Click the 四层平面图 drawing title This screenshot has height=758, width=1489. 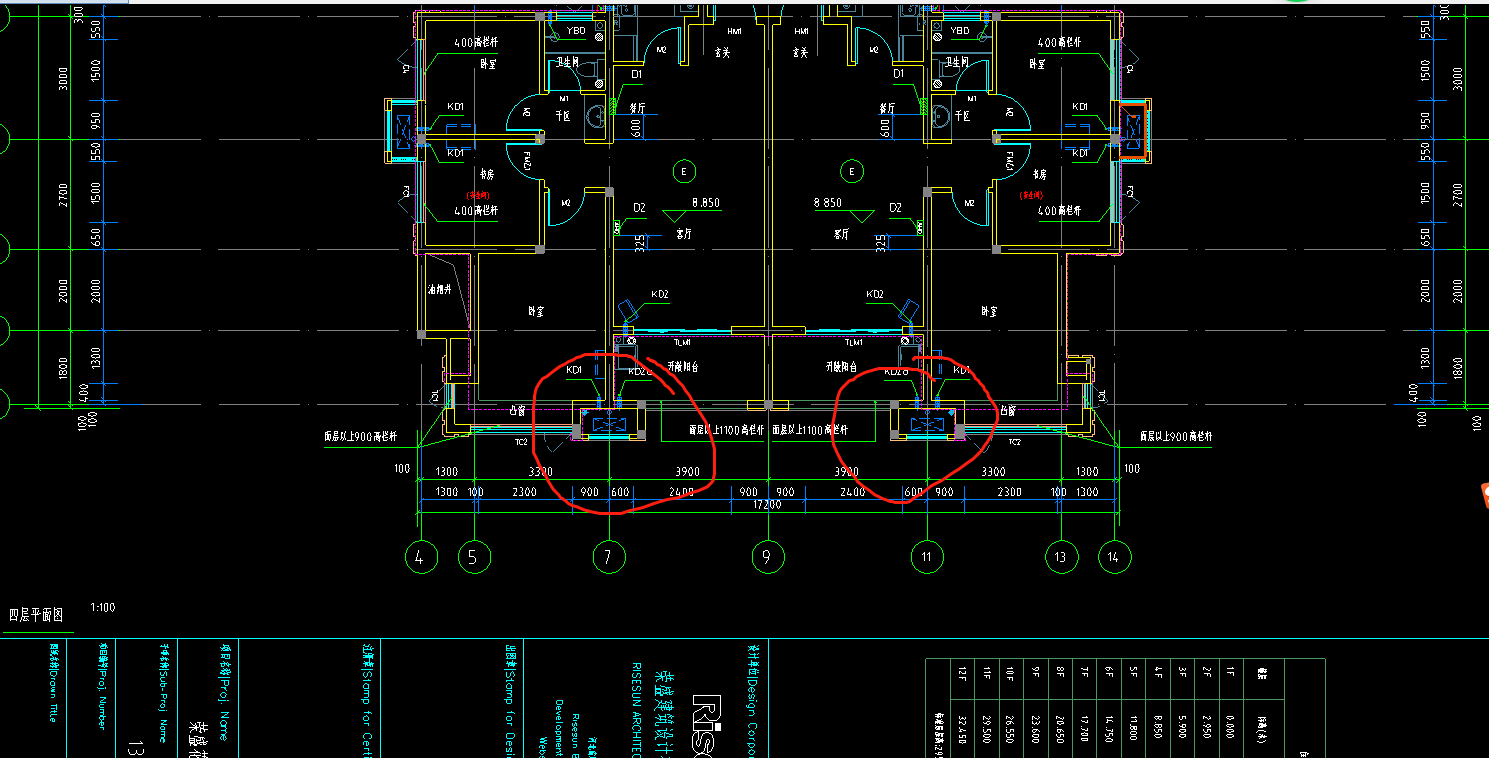35,615
